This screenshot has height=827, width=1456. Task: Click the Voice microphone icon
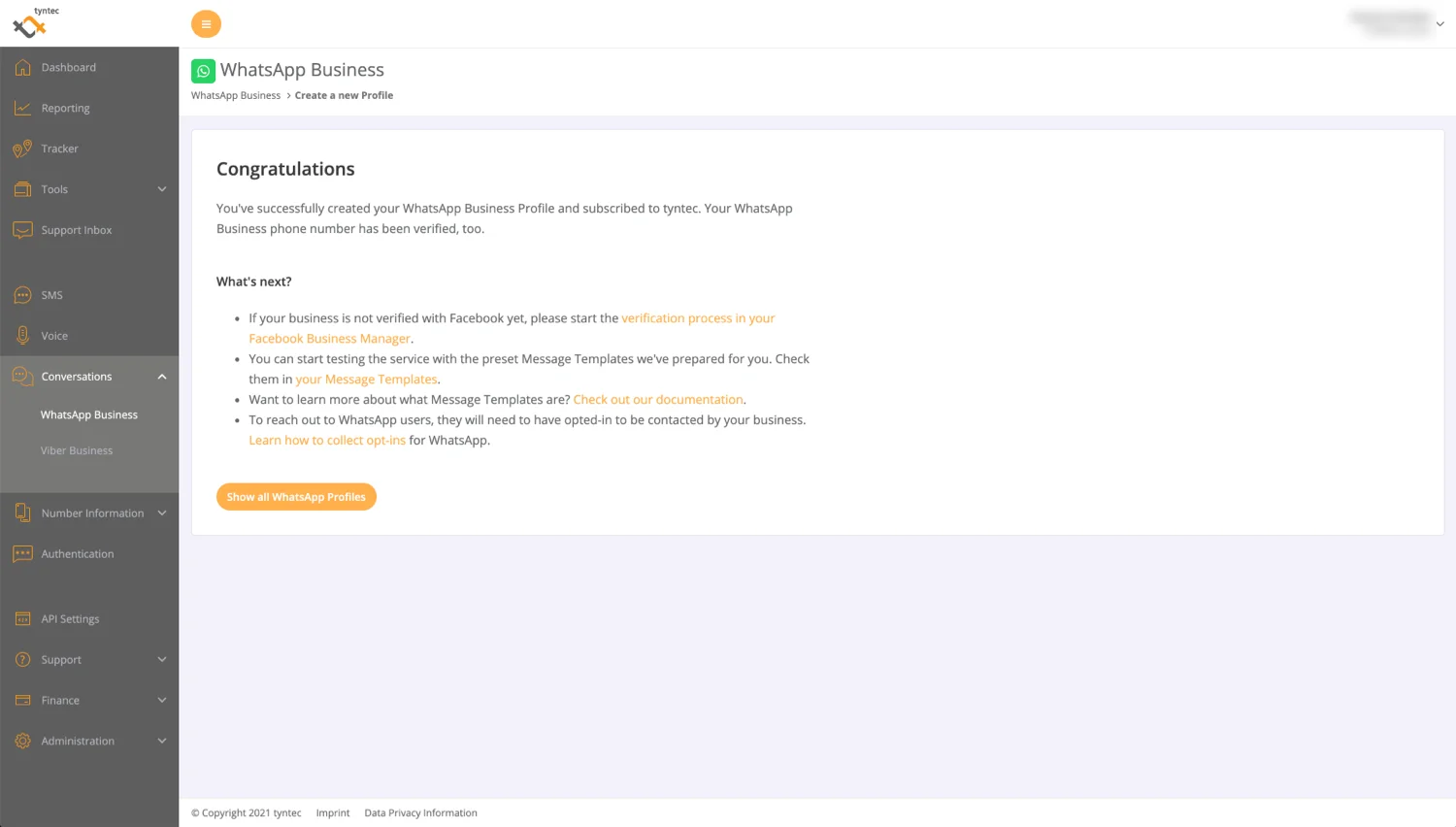22,336
